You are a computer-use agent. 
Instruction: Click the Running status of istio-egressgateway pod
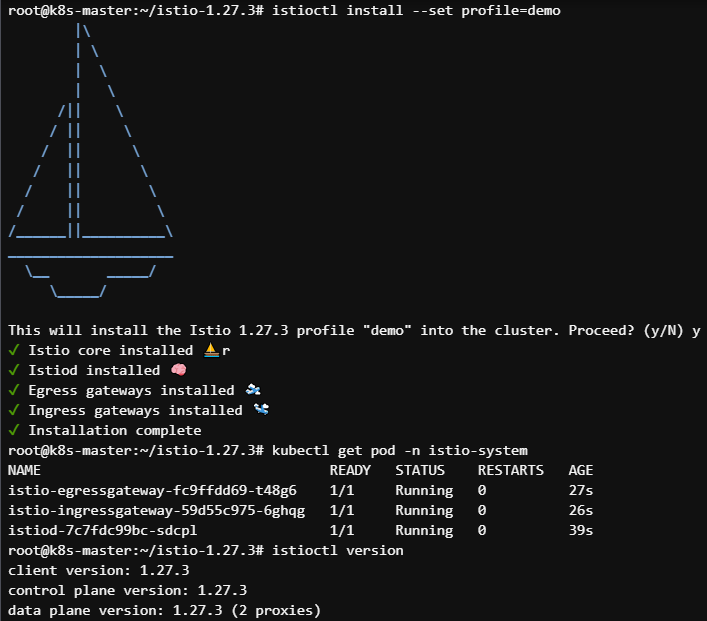tap(424, 491)
